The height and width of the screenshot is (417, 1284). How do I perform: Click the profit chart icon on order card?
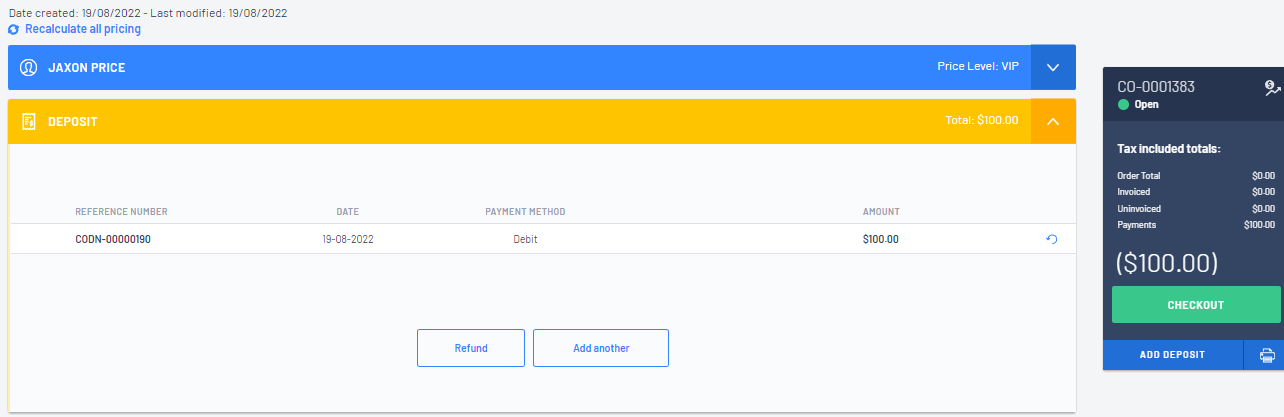click(1272, 88)
